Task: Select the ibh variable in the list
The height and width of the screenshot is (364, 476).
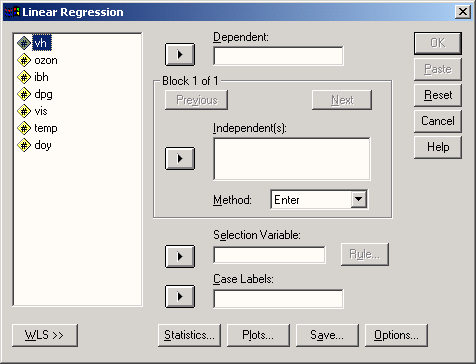Action: tap(41, 77)
